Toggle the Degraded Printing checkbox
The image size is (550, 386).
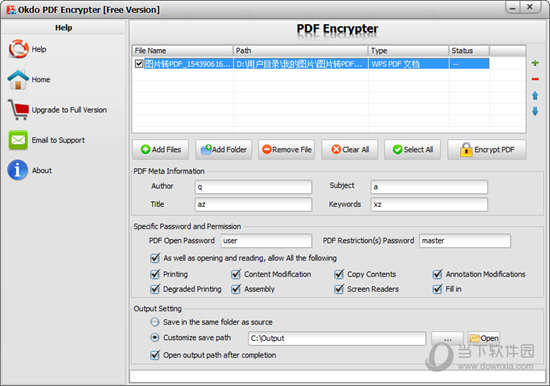point(155,289)
